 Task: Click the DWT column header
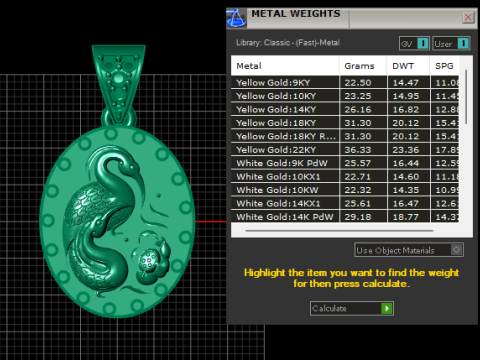tap(408, 66)
